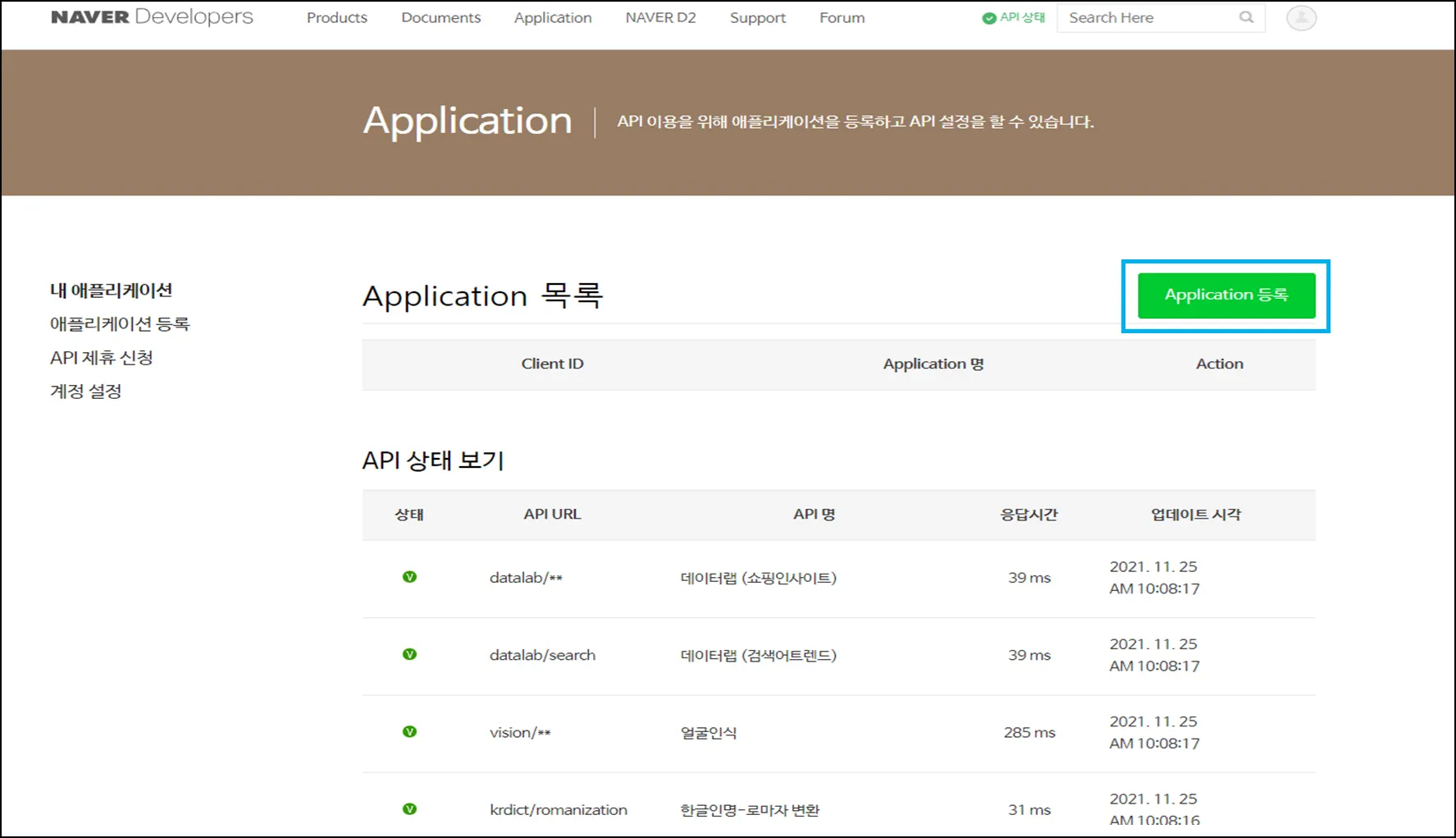Click the datalab/search status check icon

(409, 654)
